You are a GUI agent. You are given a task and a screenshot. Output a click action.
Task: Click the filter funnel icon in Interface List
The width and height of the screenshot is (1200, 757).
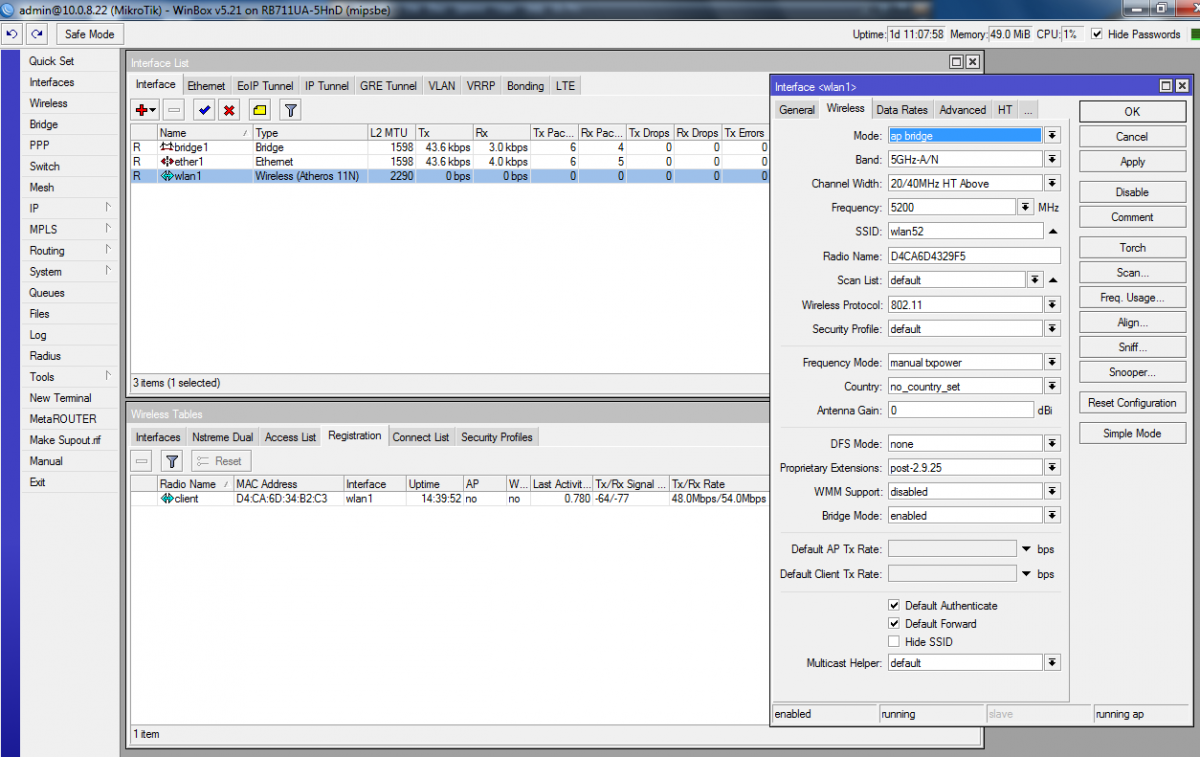pos(290,110)
